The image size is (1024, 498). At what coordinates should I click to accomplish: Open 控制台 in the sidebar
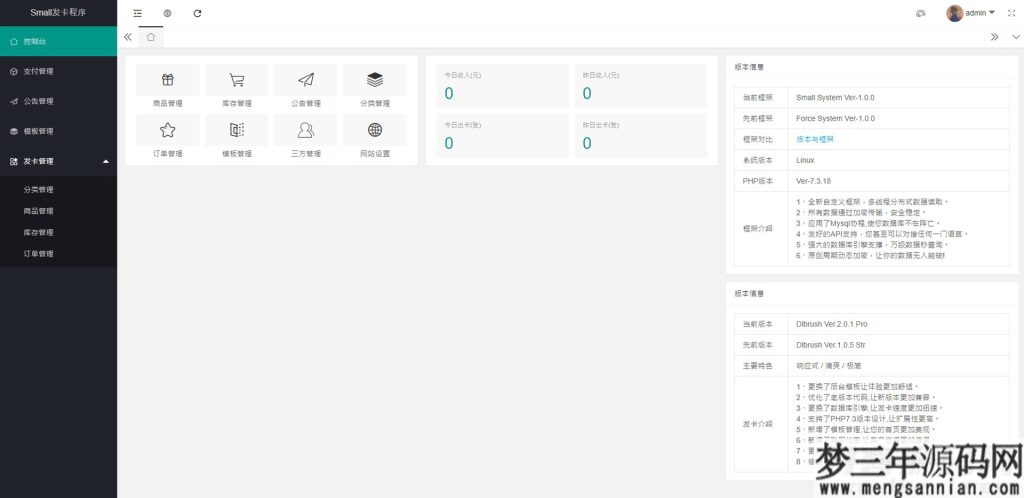coord(58,41)
